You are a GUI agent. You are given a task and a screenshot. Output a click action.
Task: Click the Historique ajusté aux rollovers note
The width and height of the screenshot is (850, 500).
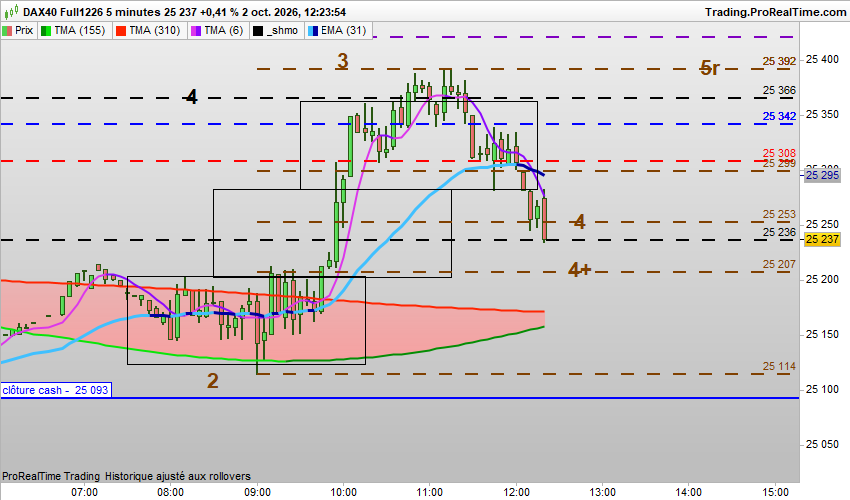click(178, 476)
